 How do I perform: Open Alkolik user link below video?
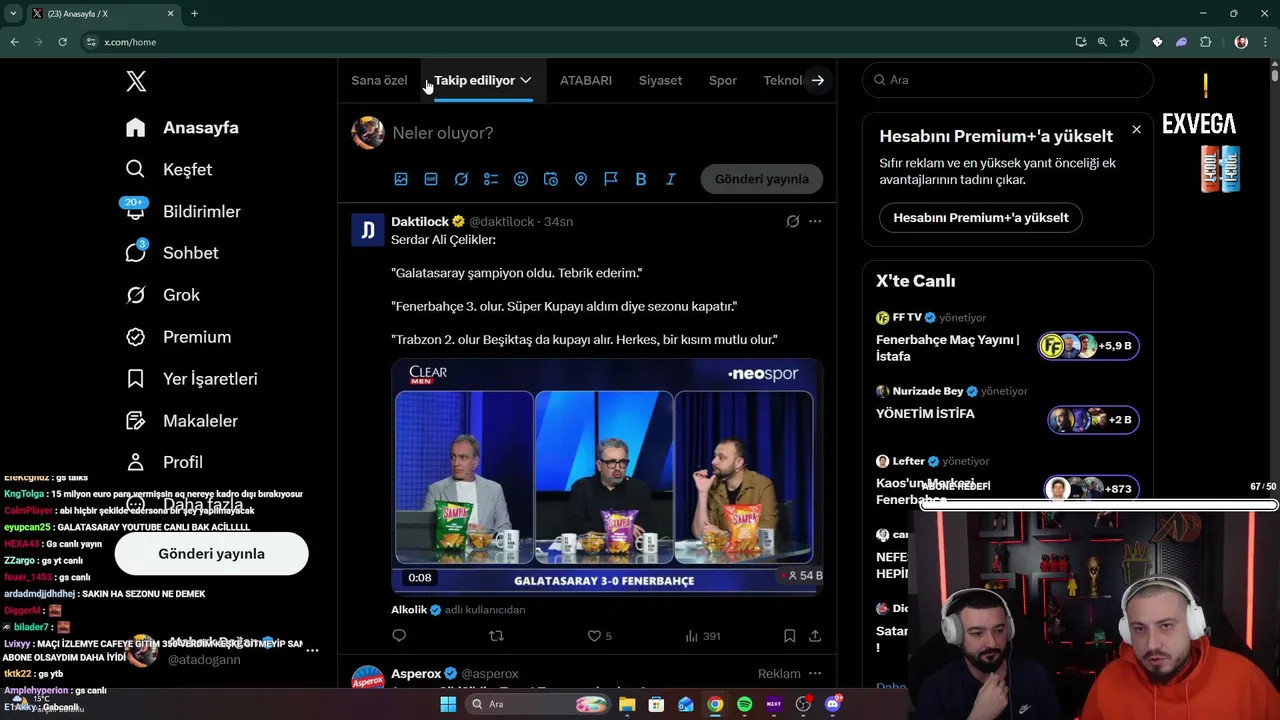coord(409,609)
